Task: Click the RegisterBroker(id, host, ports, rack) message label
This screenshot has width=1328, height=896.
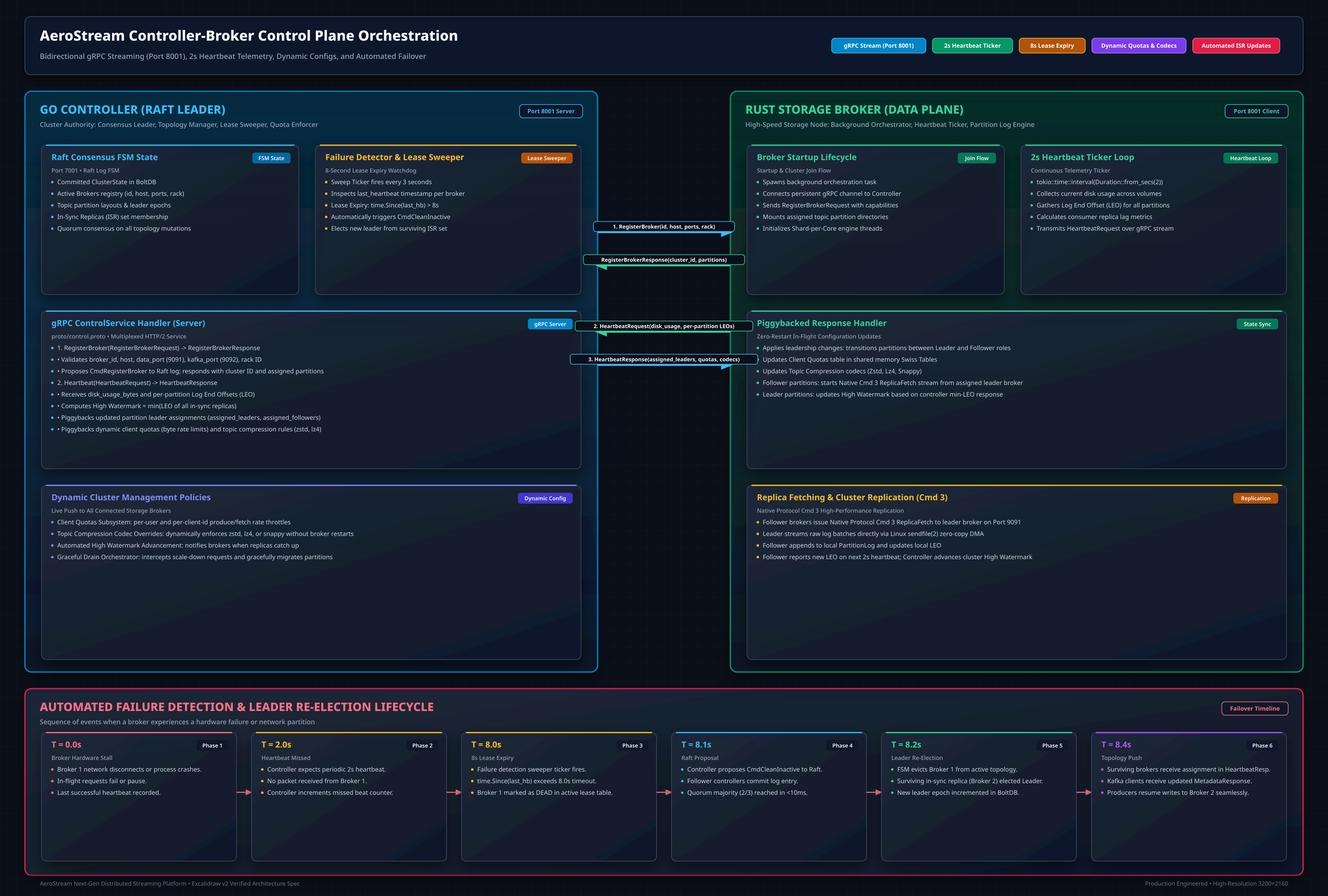Action: tap(664, 227)
